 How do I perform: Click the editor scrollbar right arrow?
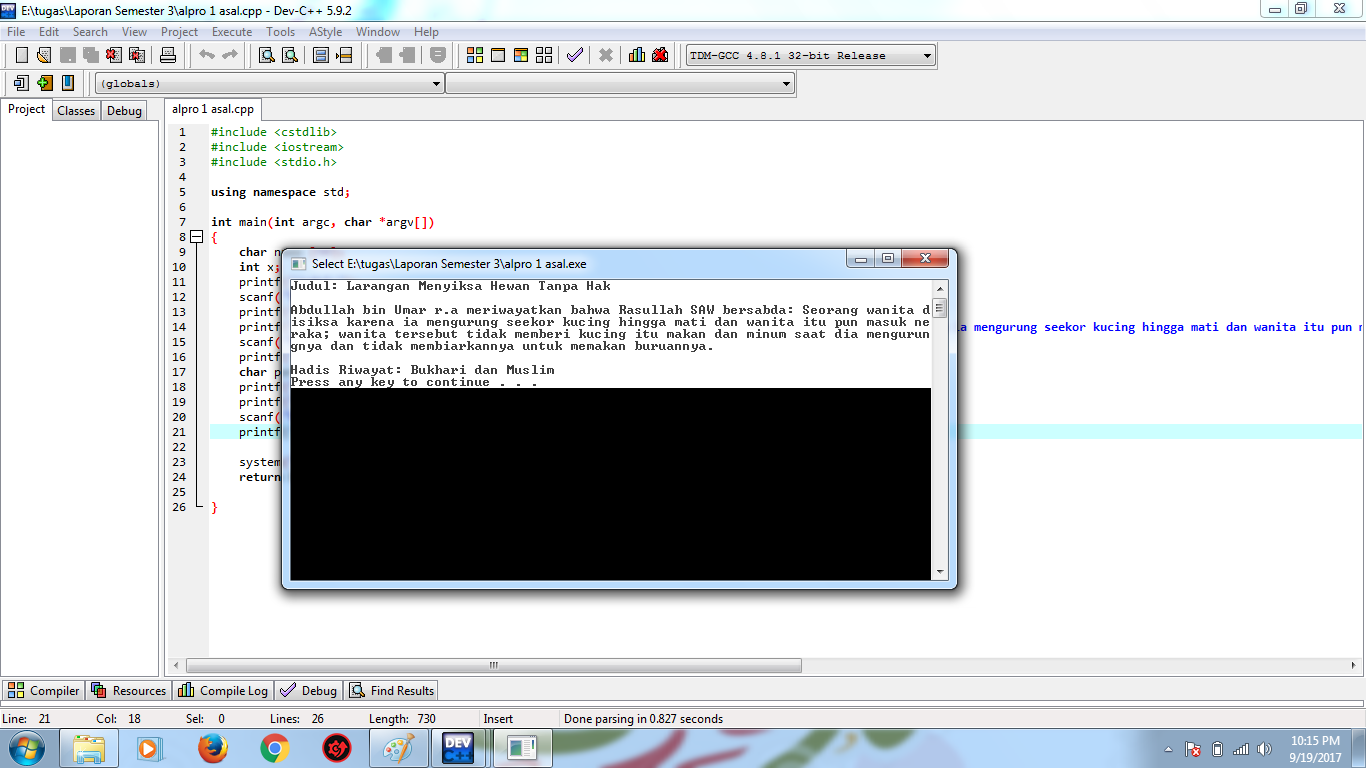pyautogui.click(x=1353, y=665)
